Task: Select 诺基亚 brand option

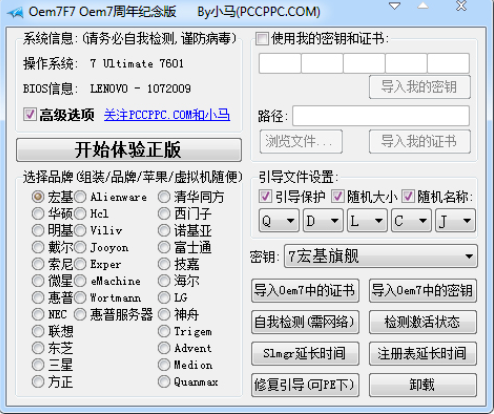Action: tap(164, 230)
